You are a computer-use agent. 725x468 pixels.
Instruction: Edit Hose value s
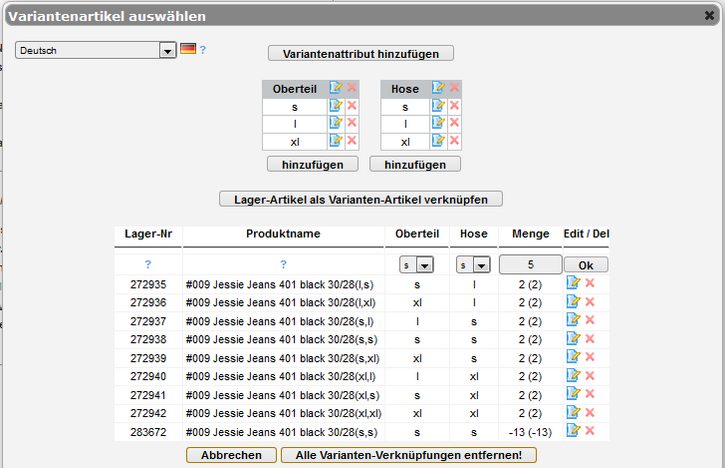tap(438, 106)
